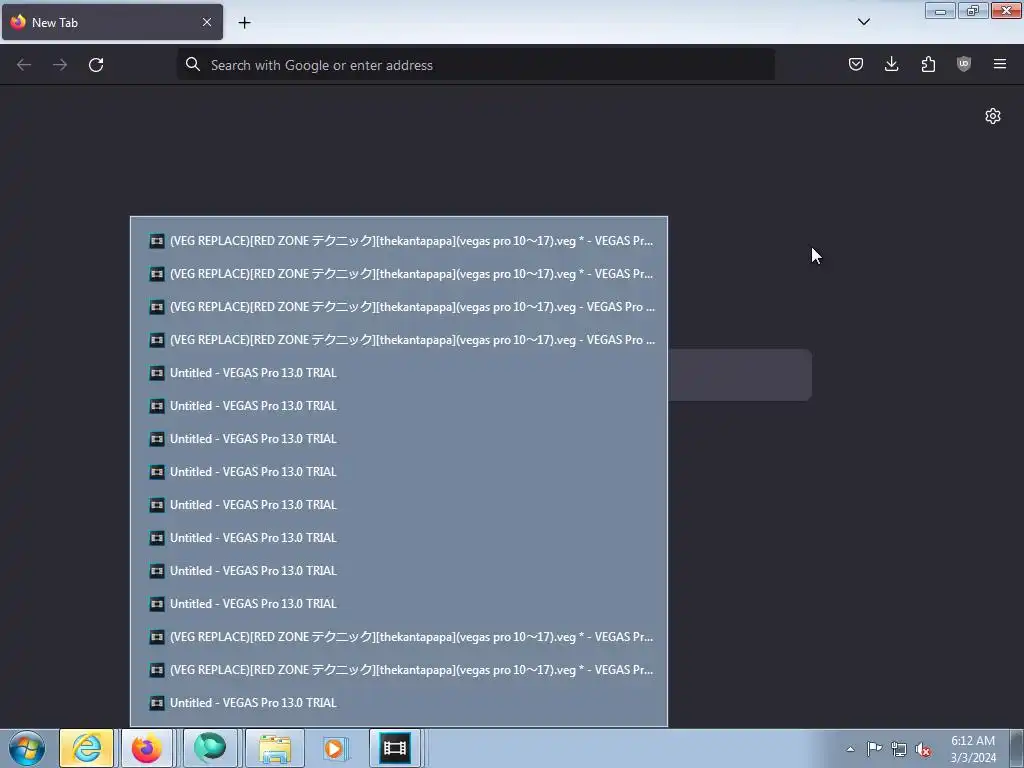The width and height of the screenshot is (1024, 768).
Task: Open the network tray icon
Action: point(899,750)
